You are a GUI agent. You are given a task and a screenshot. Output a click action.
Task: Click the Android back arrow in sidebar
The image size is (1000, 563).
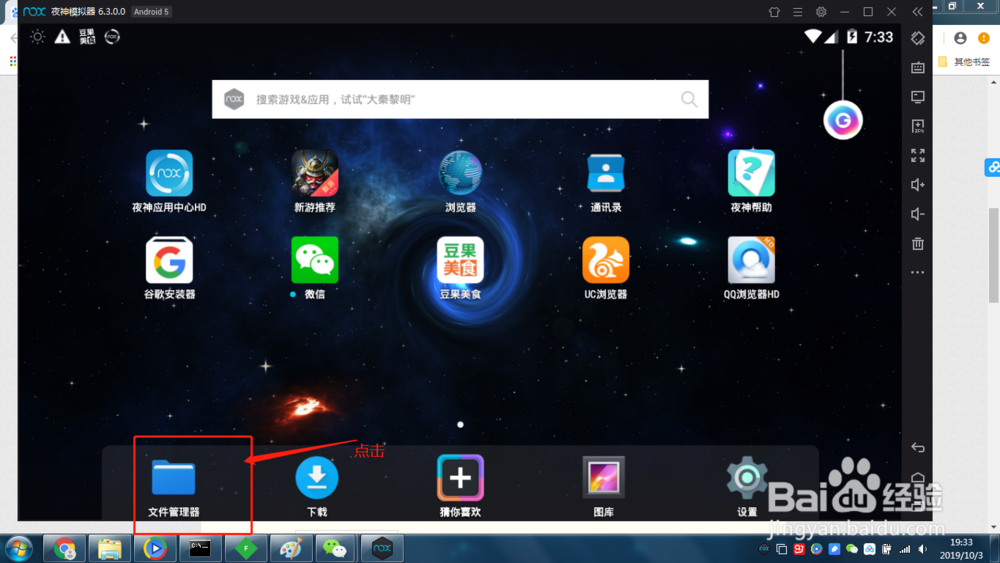pyautogui.click(x=918, y=448)
